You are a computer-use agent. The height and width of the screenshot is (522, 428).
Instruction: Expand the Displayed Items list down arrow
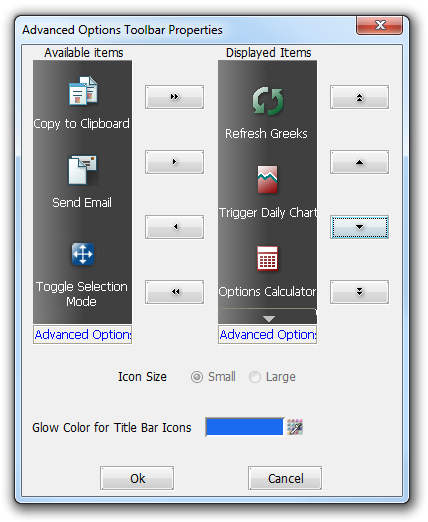(268, 317)
